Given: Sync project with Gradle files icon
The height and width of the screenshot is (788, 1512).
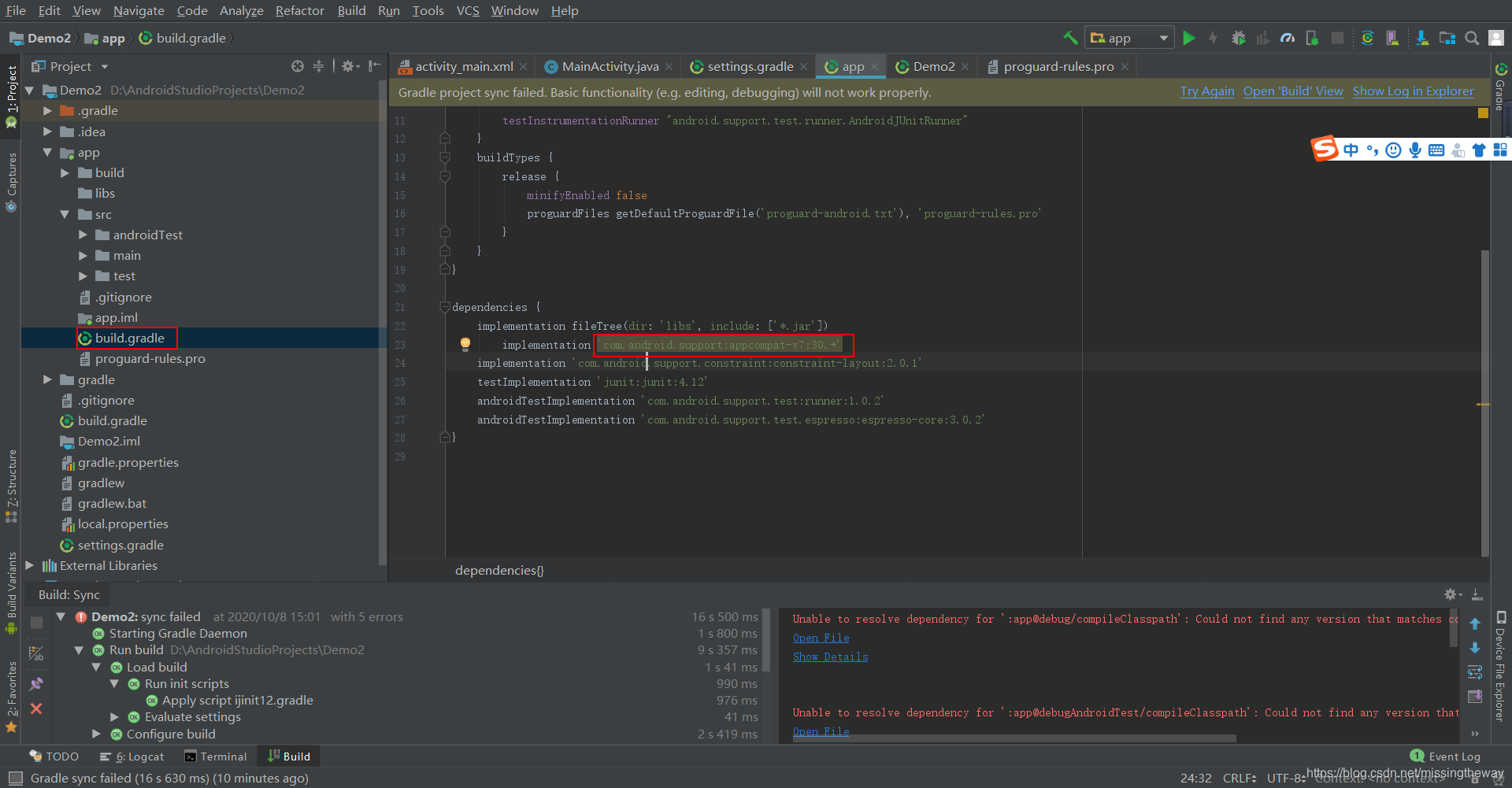Looking at the screenshot, I should click(1367, 38).
